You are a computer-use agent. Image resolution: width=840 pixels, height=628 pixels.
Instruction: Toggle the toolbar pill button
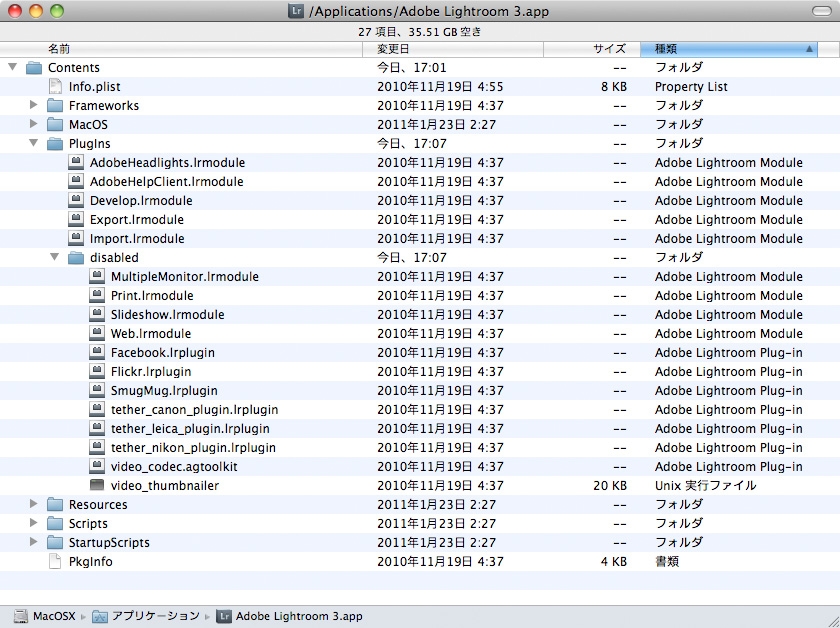[822, 11]
